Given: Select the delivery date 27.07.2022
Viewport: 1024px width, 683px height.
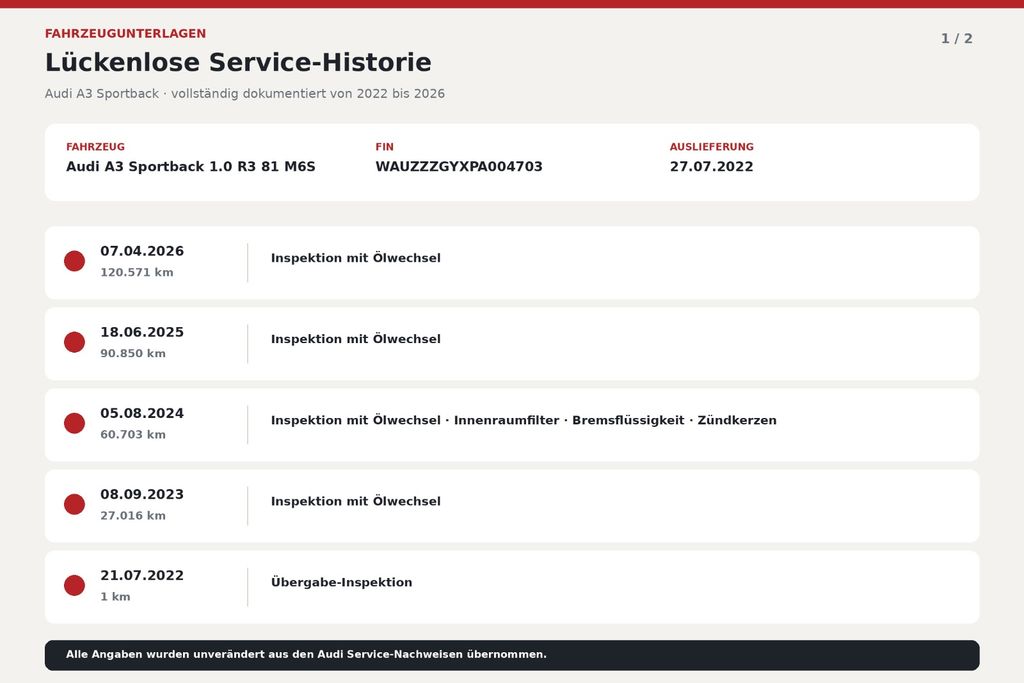Looking at the screenshot, I should click(712, 167).
